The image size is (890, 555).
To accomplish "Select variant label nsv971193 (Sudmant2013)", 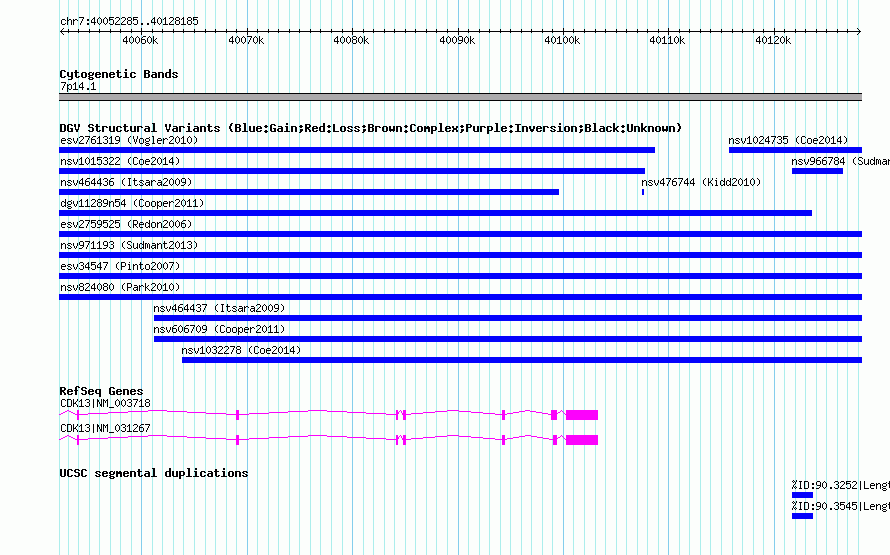I will pos(129,245).
